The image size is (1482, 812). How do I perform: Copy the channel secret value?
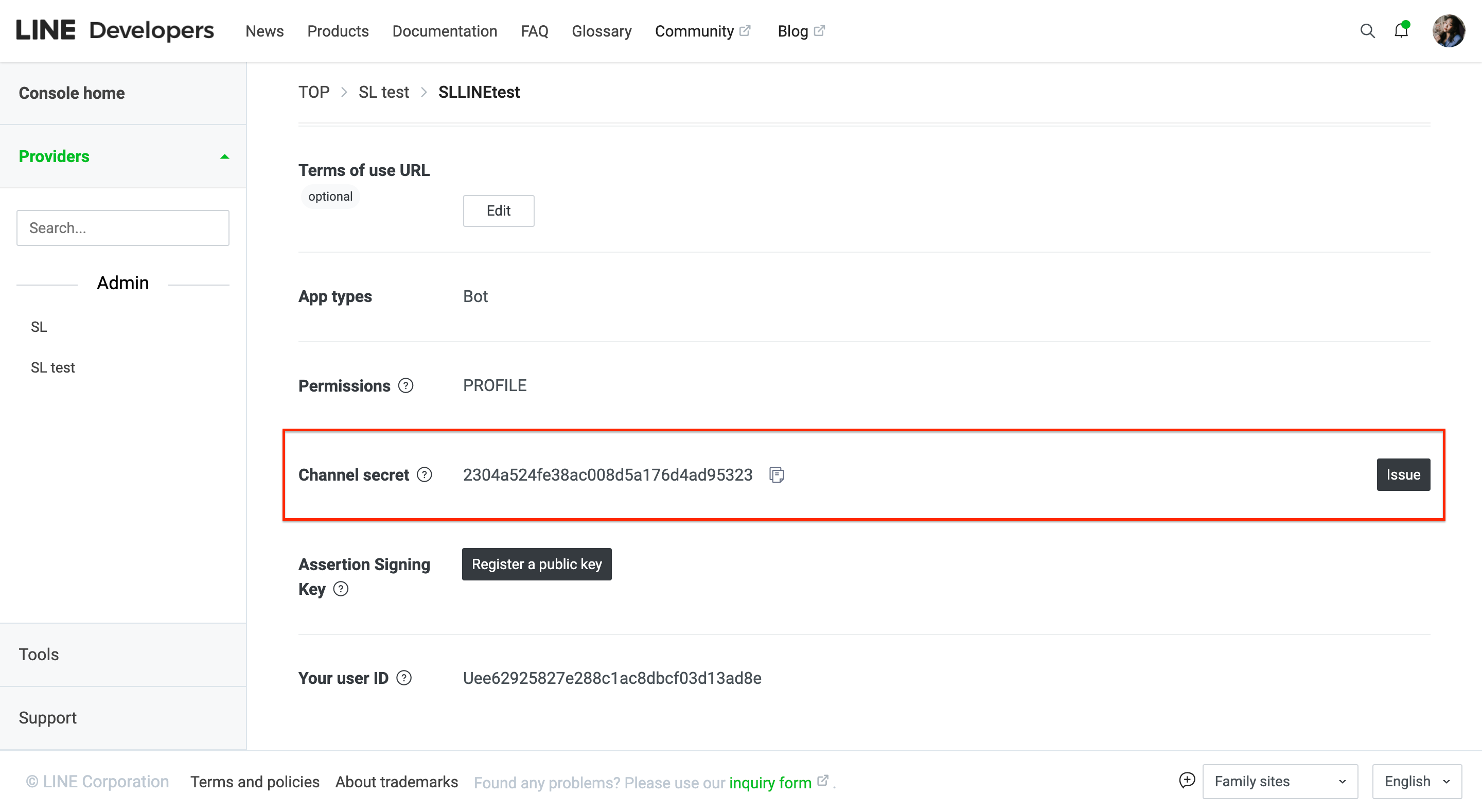(777, 475)
